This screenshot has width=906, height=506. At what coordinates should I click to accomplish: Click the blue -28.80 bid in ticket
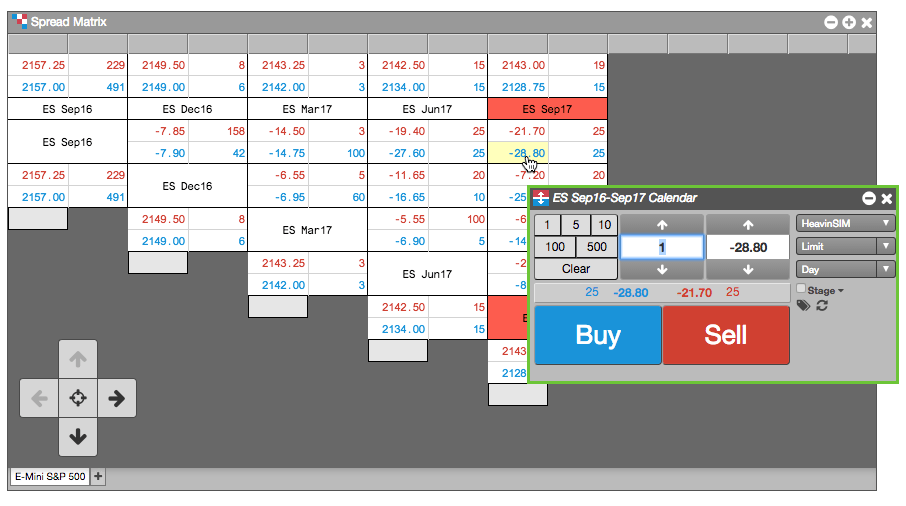pyautogui.click(x=630, y=293)
